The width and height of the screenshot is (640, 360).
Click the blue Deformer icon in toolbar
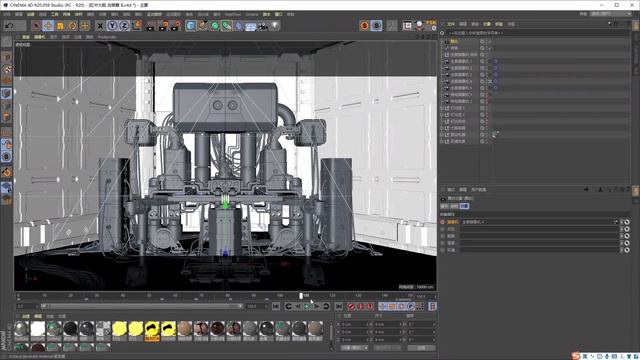point(239,26)
